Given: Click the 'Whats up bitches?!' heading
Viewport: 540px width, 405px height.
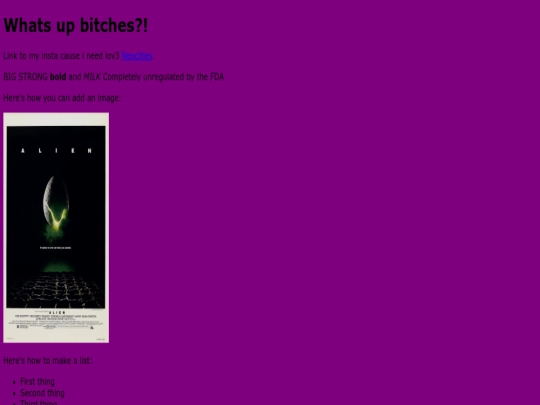Looking at the screenshot, I should 76,25.
